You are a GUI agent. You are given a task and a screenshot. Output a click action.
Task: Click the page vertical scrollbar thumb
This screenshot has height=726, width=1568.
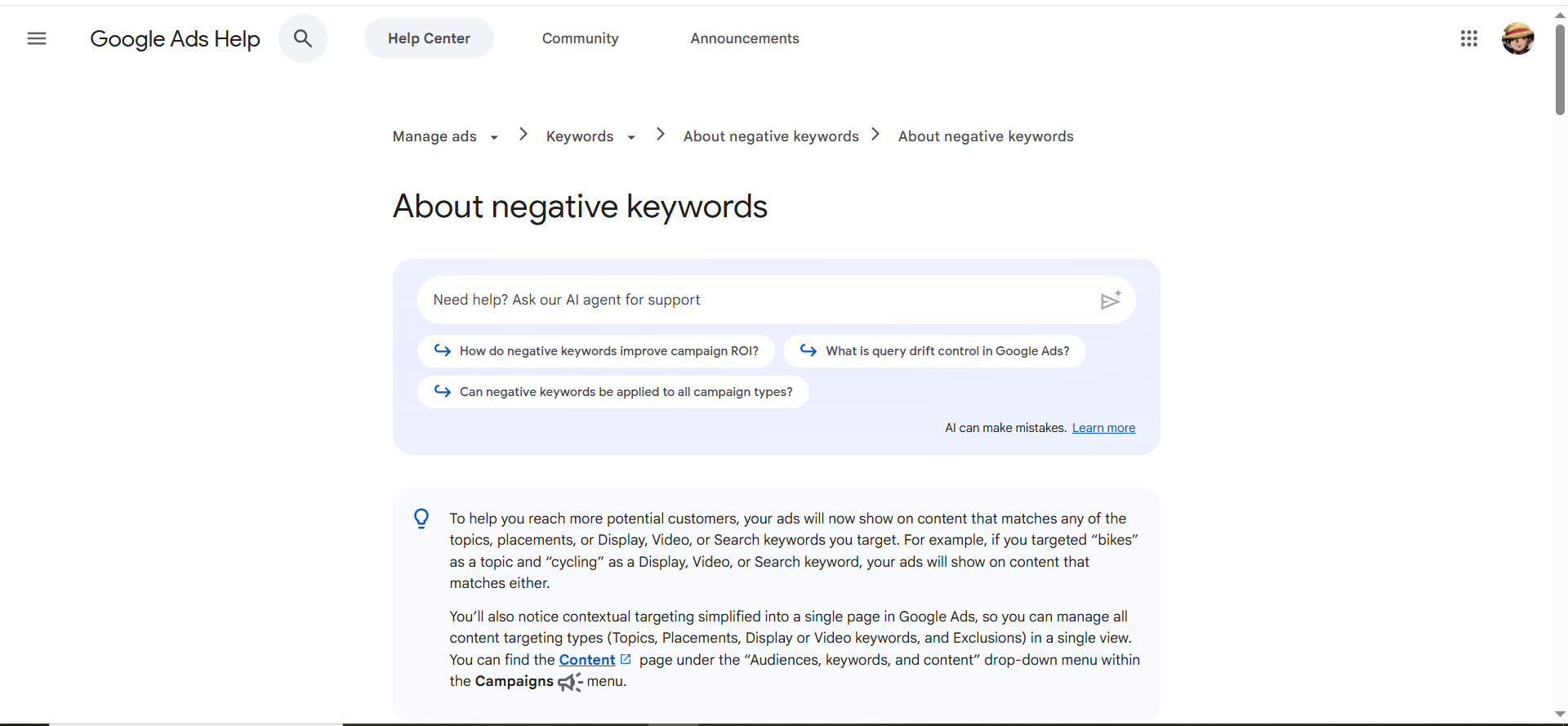(x=1560, y=69)
